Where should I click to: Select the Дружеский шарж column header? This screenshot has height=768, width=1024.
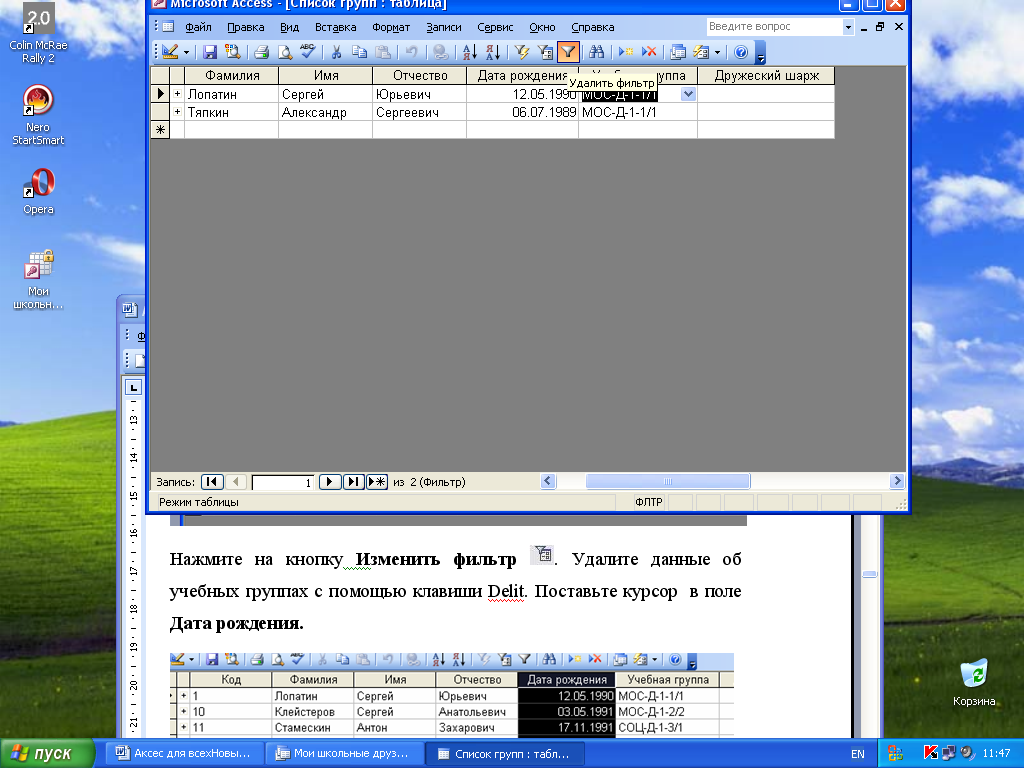(x=766, y=76)
